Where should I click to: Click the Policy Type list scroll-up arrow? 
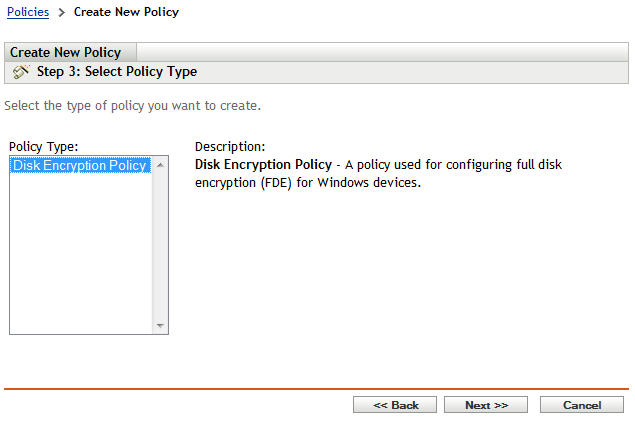tap(160, 165)
